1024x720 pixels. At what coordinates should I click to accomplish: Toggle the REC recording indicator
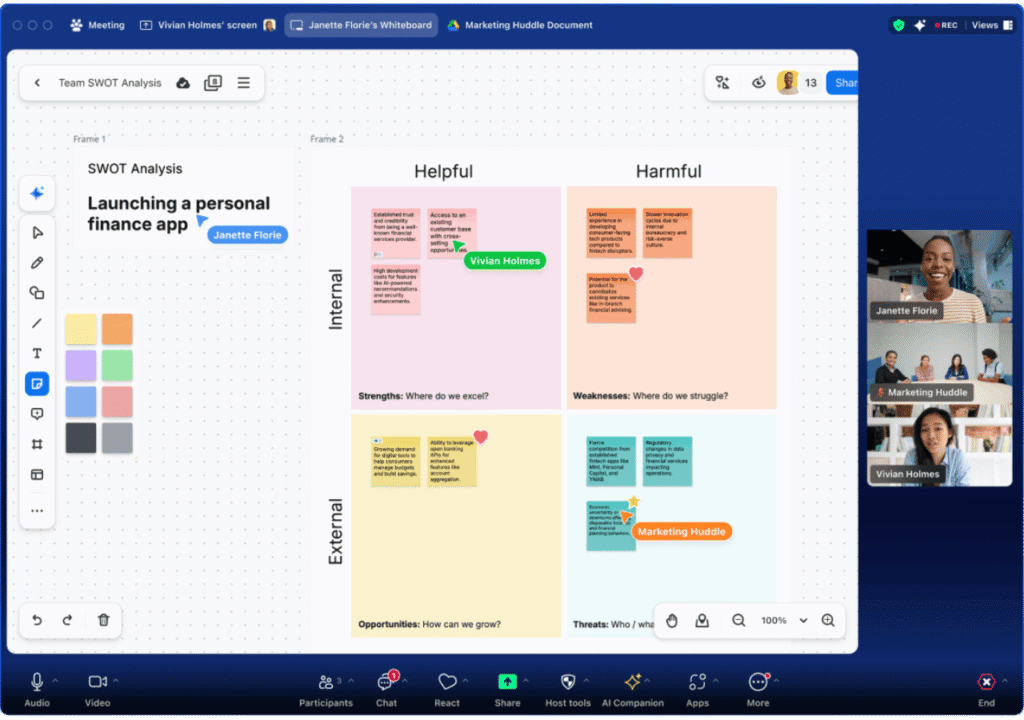[946, 25]
